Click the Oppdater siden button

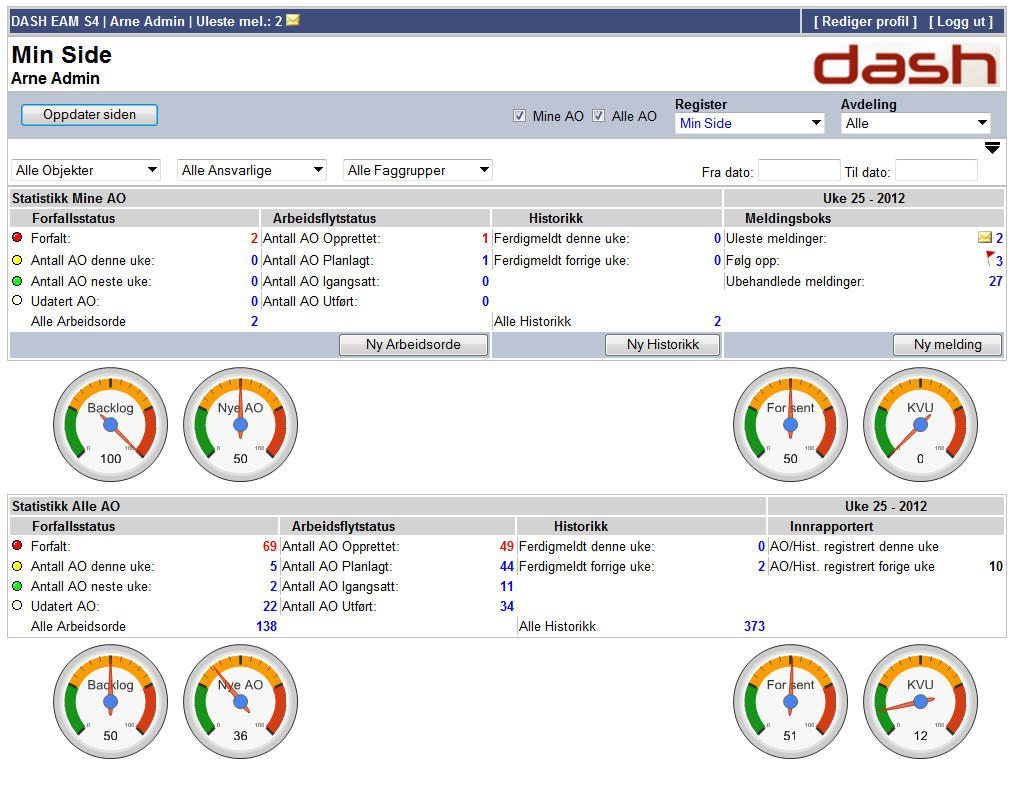(x=89, y=115)
